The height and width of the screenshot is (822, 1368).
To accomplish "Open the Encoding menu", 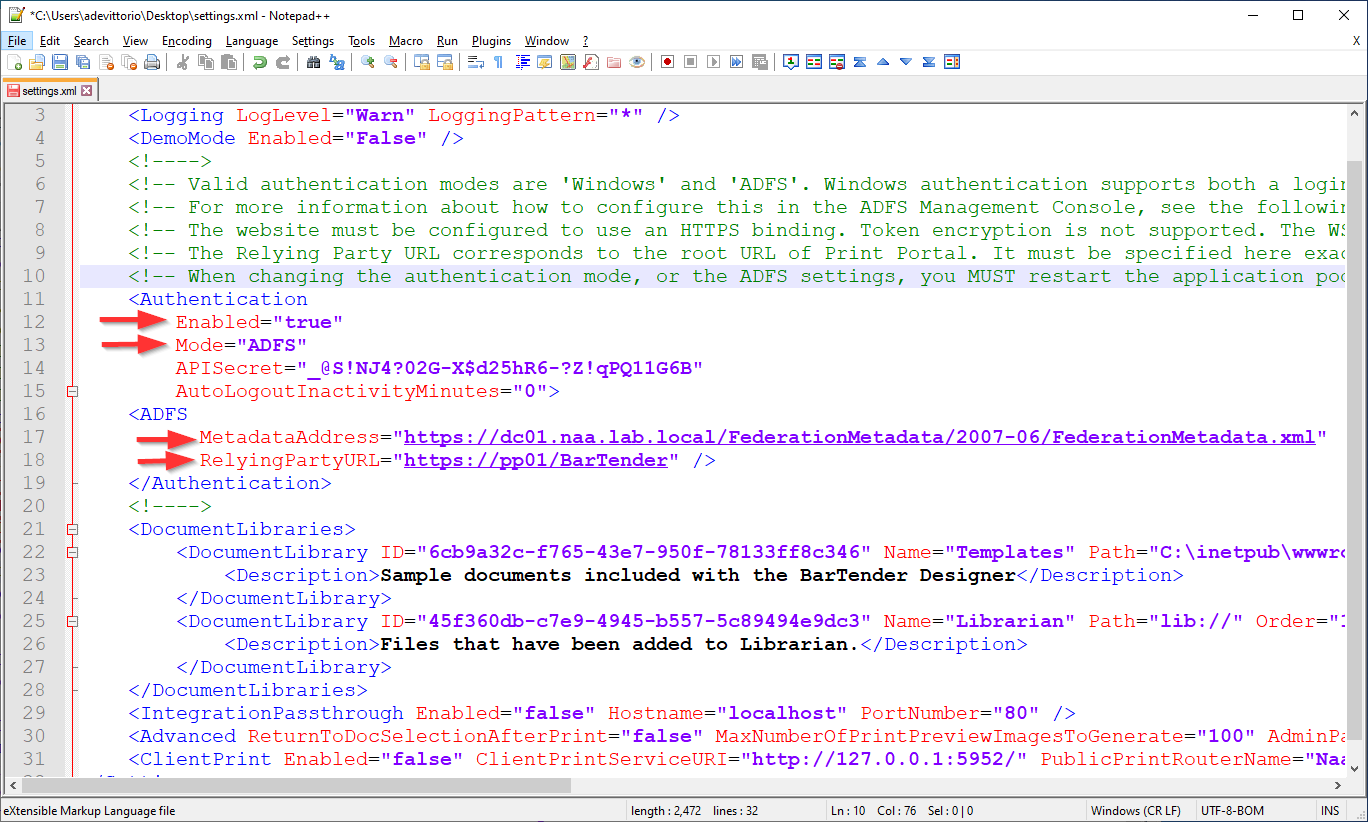I will (x=187, y=41).
